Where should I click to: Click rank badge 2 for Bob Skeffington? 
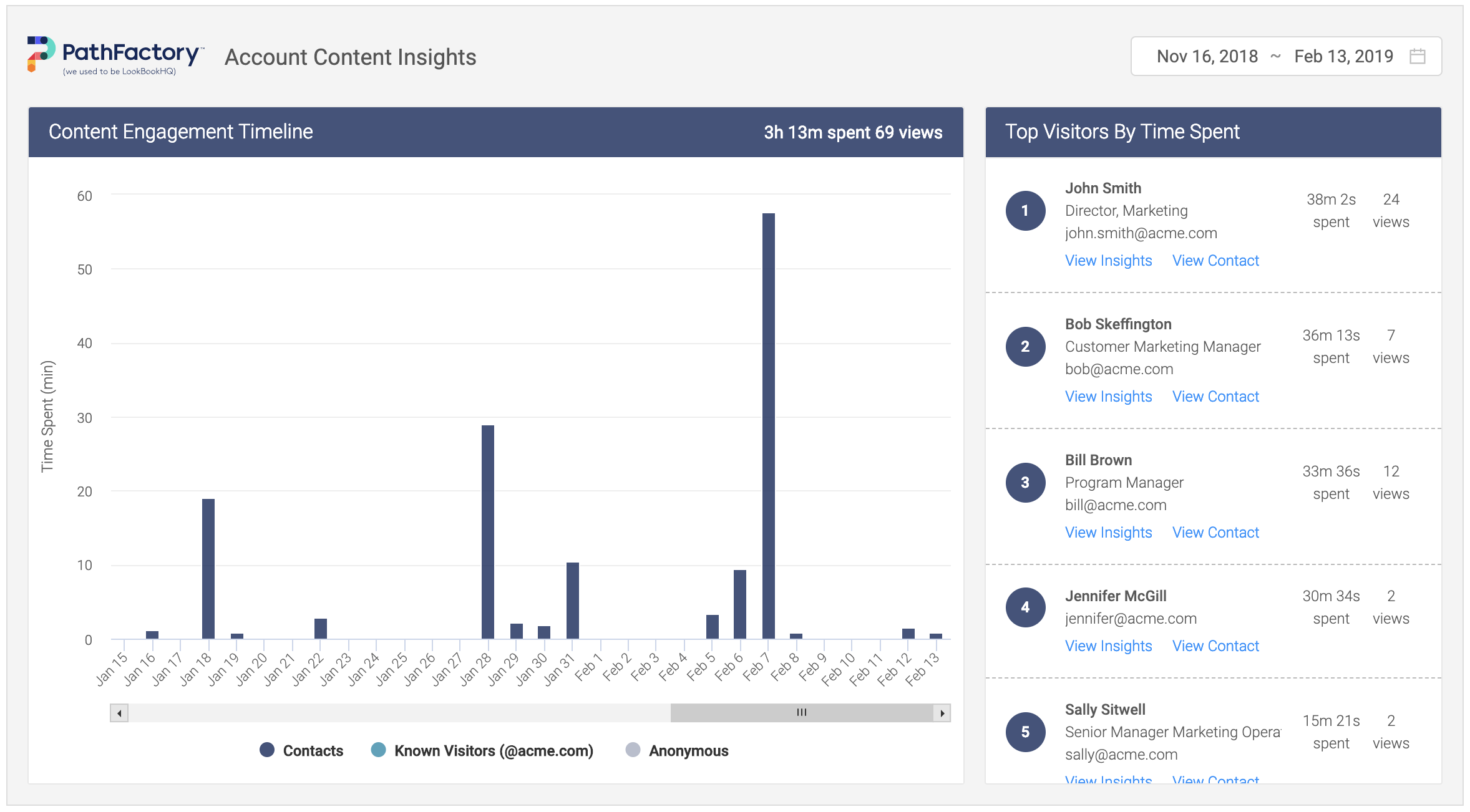tap(1025, 347)
